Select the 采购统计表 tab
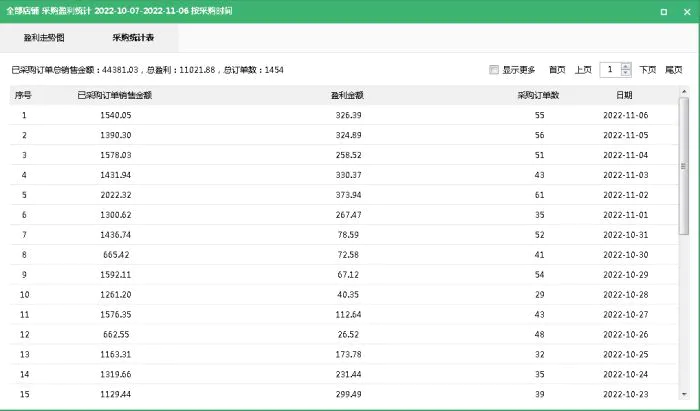This screenshot has width=700, height=411. (133, 37)
